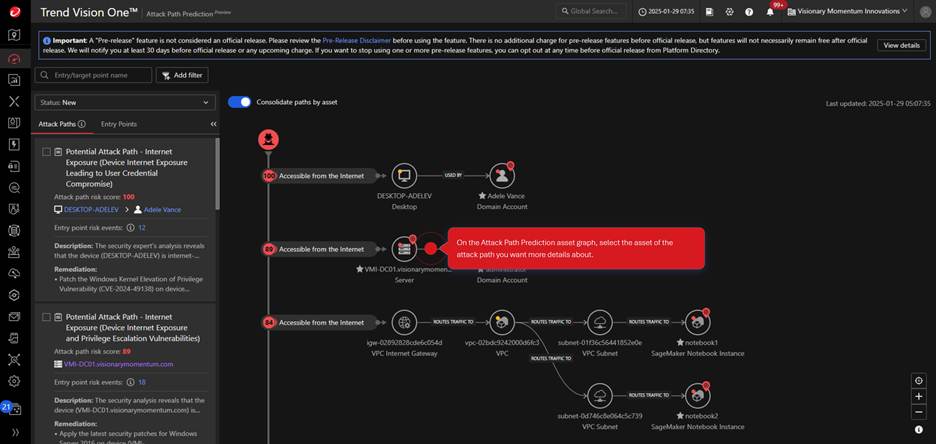Expand the left navigation with bottom chevrons

click(x=14, y=431)
